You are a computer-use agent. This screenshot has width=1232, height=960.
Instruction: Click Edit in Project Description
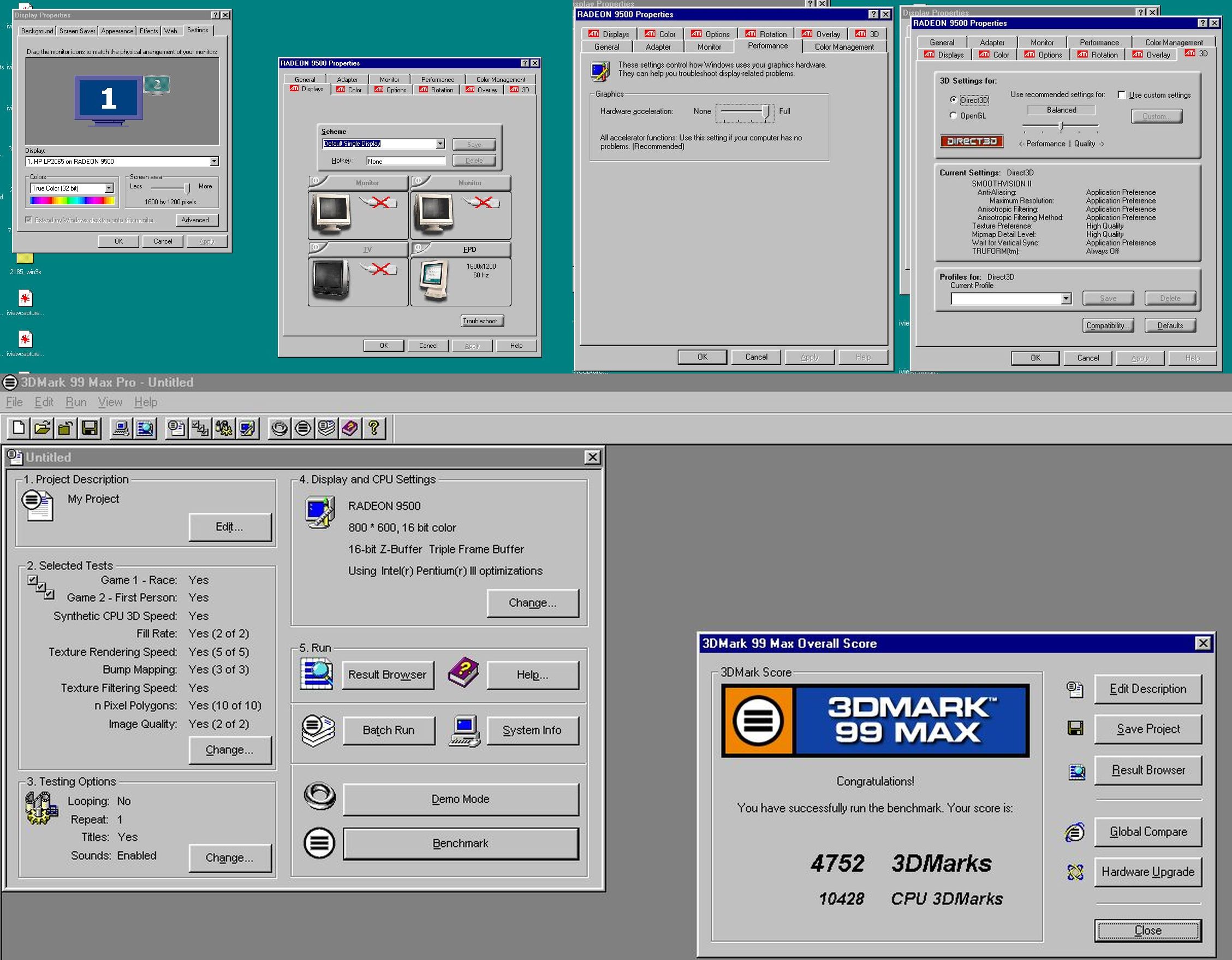click(x=230, y=526)
